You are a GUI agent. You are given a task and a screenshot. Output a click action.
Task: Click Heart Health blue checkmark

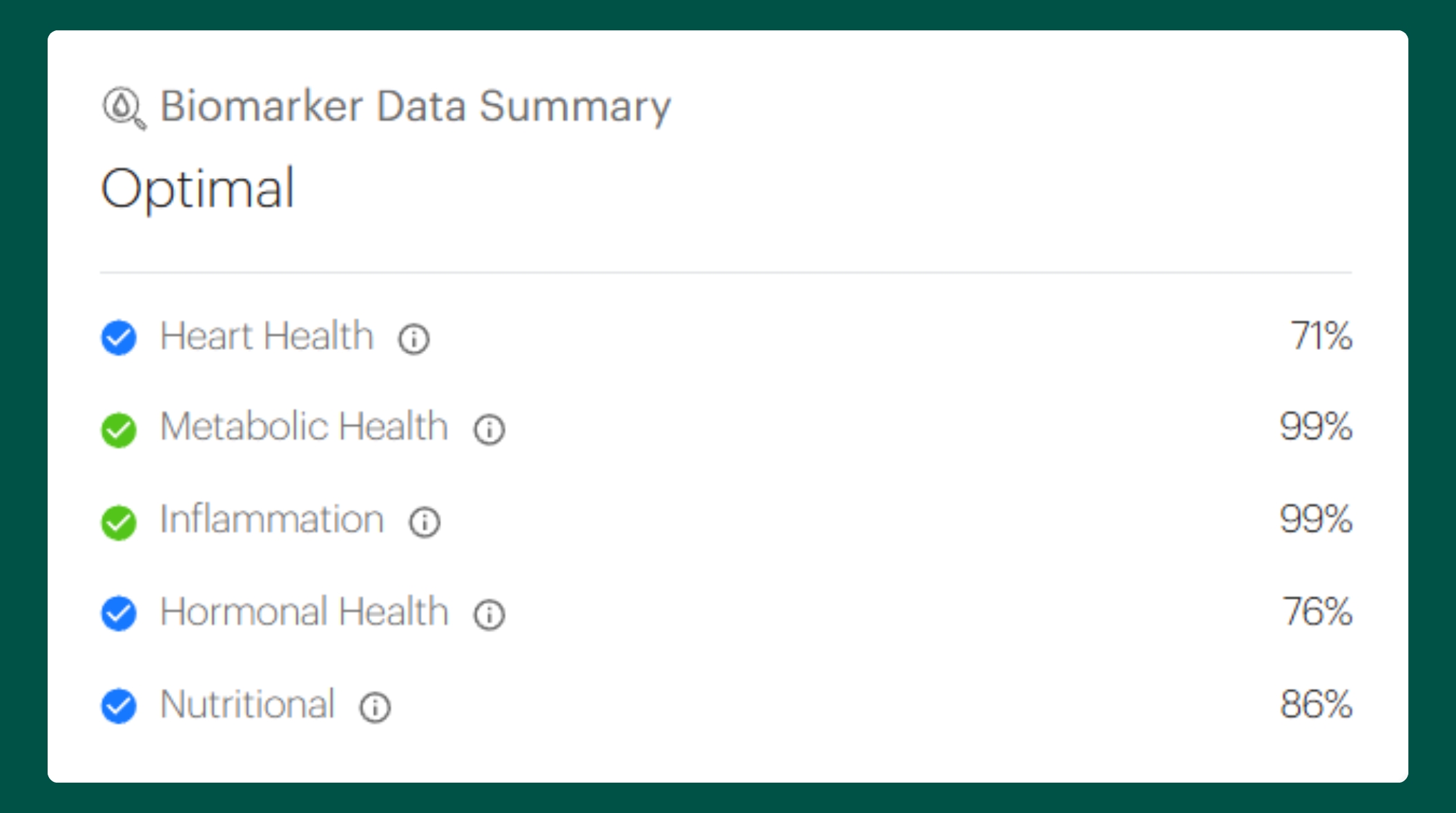tap(119, 337)
